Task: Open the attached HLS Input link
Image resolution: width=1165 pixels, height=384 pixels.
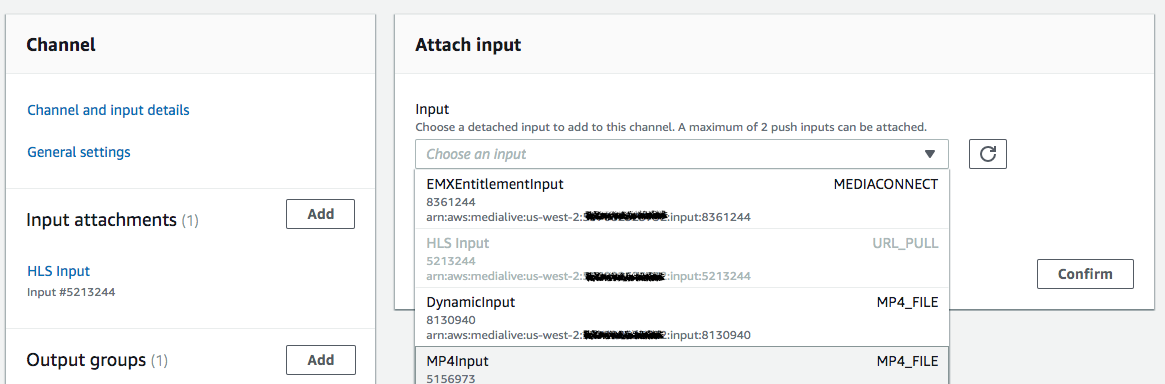Action: [x=59, y=271]
